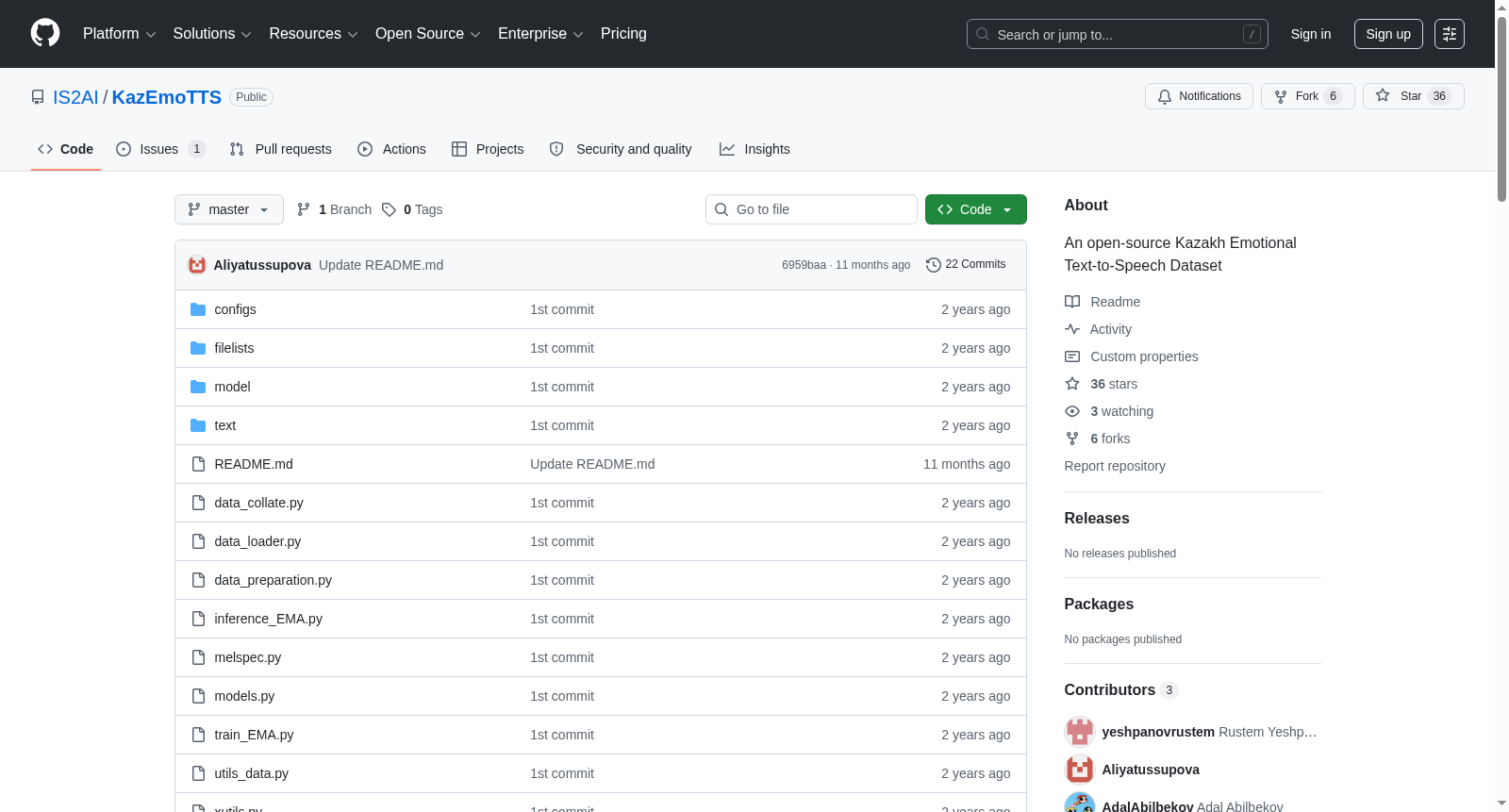Viewport: 1509px width, 812px height.
Task: Click the Activity pulse icon in About
Action: [x=1072, y=329]
